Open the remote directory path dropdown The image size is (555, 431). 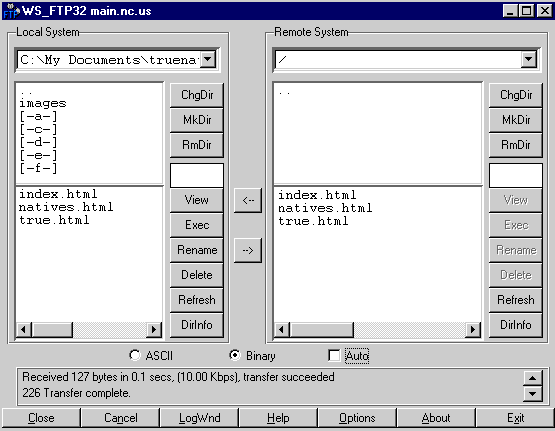528,59
